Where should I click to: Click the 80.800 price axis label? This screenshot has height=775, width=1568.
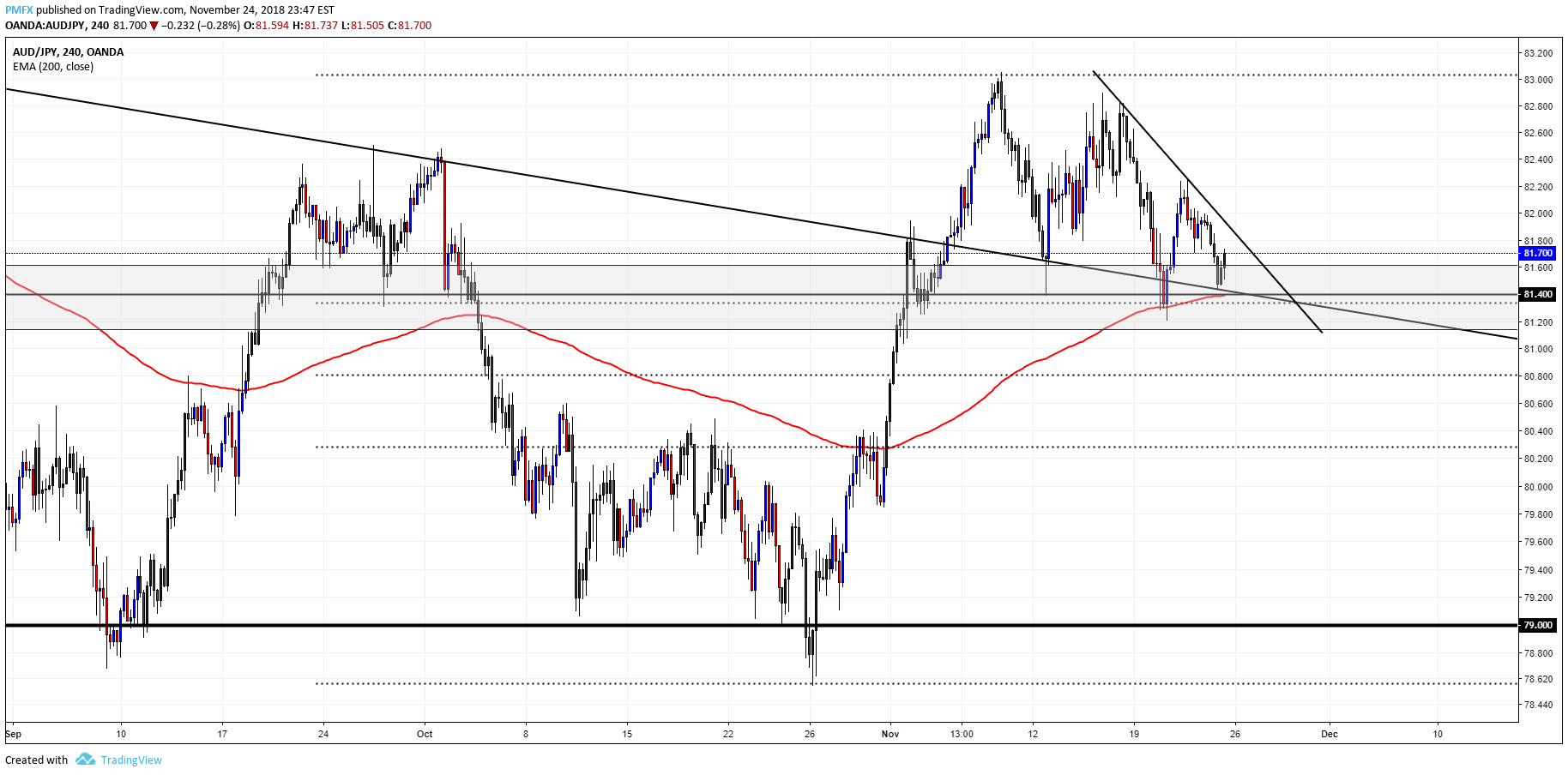point(1538,376)
